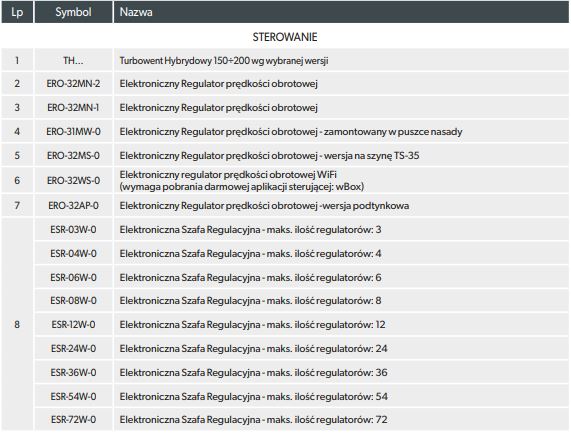This screenshot has height=433, width=571.
Task: Click the Symbol column header
Action: pyautogui.click(x=73, y=12)
